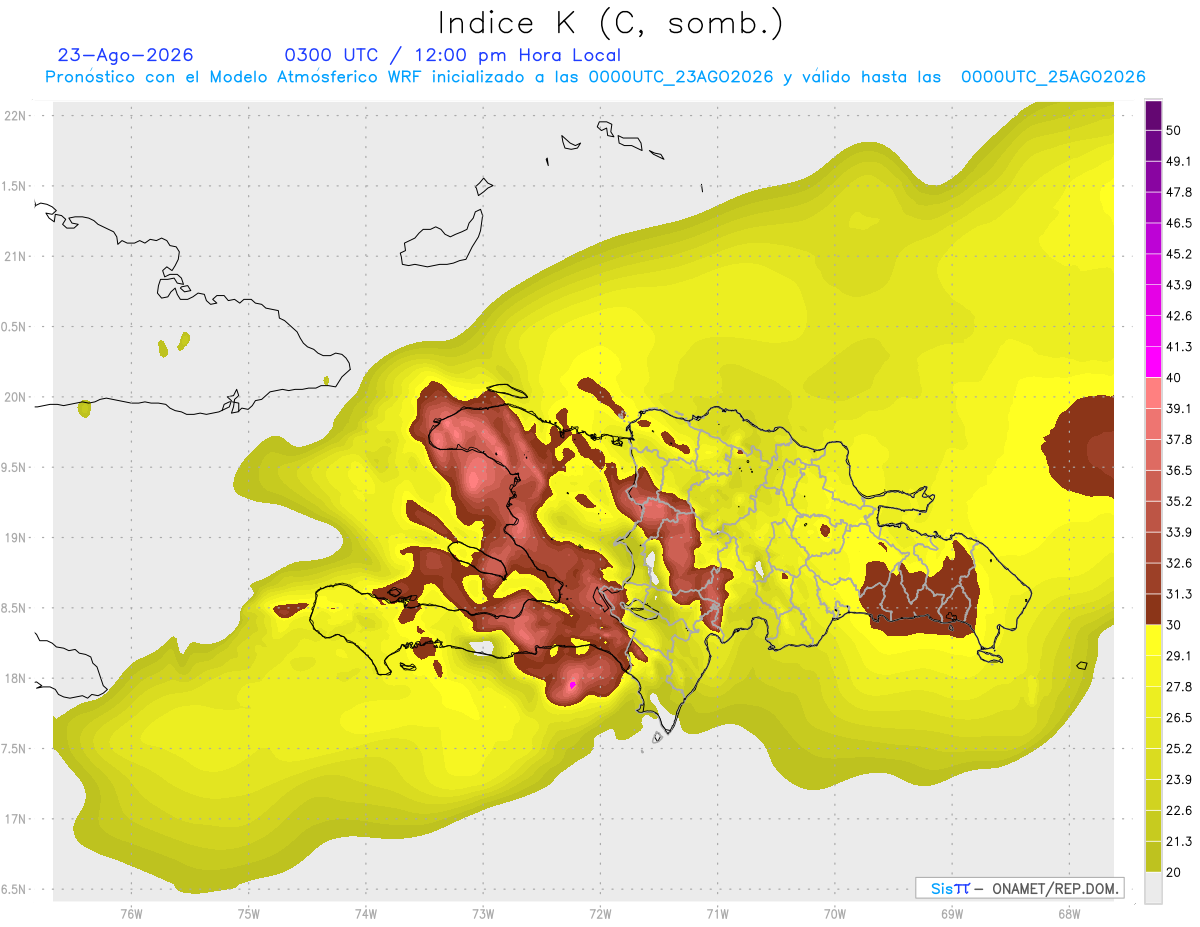The width and height of the screenshot is (1200, 927).
Task: Click the "0000UTC_23AGO2026" initialization time text
Action: 681,77
